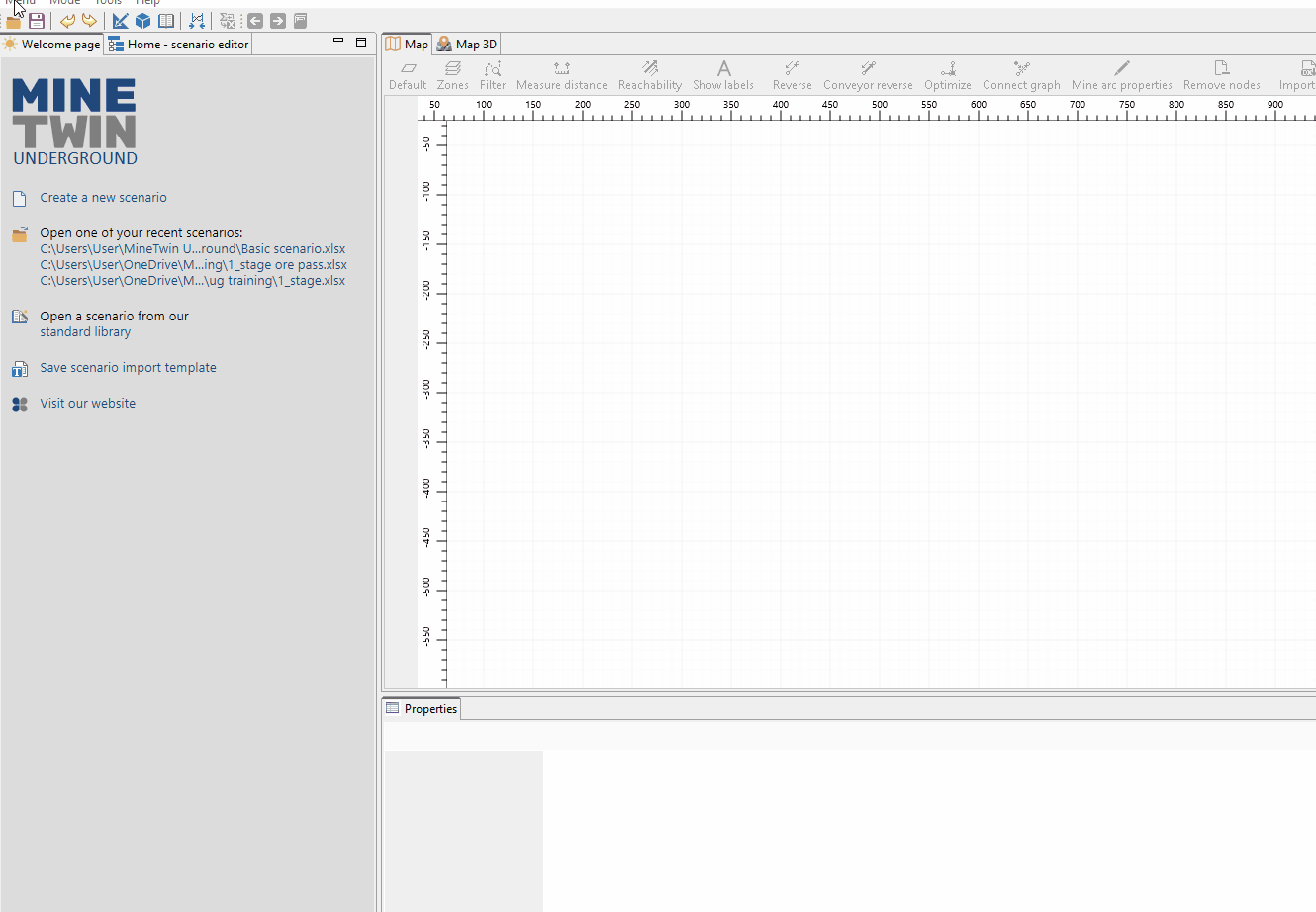Click the Reverse tool
The height and width of the screenshot is (912, 1316).
793,75
